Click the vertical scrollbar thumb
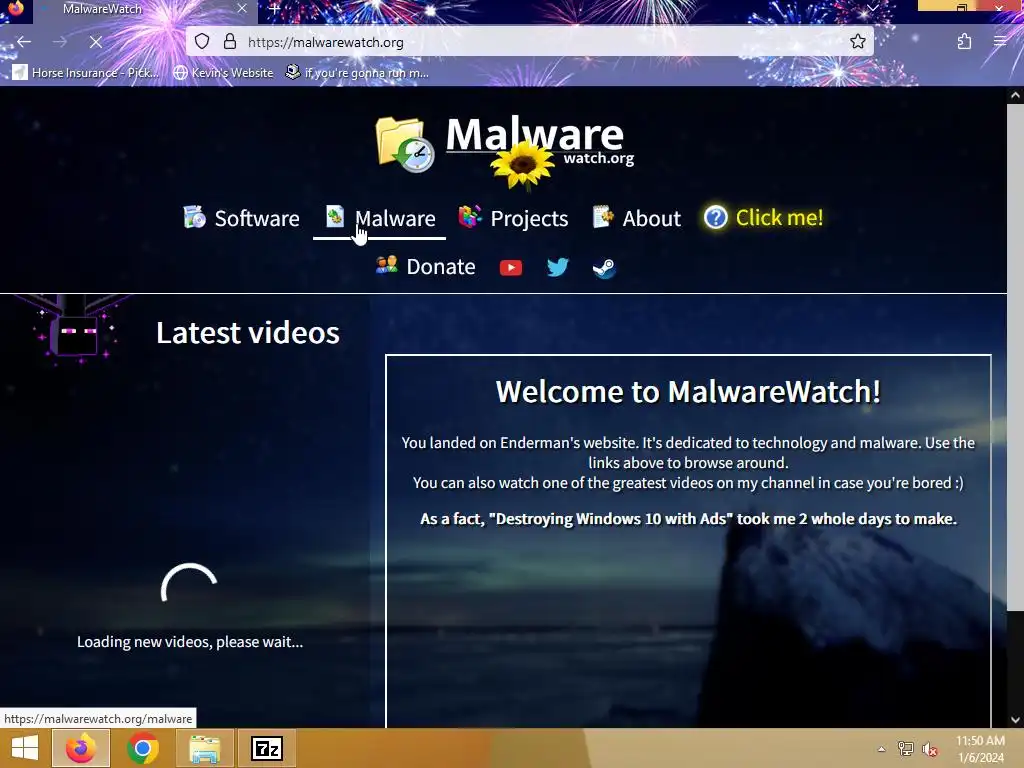This screenshot has width=1024, height=768. 1015,357
